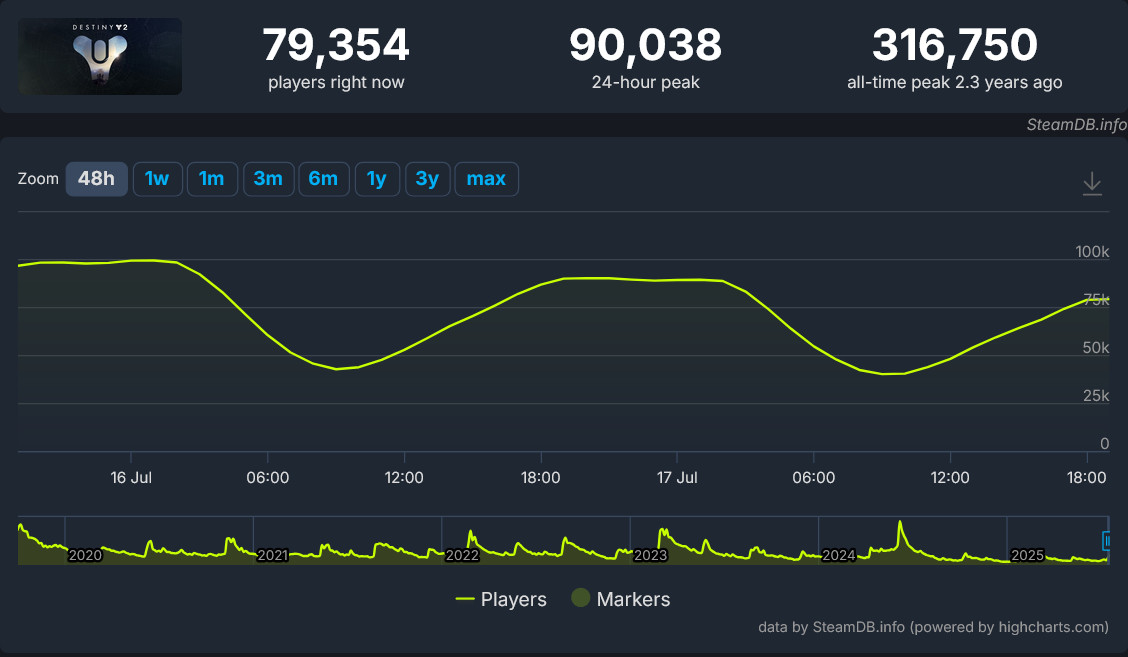Grab the navigator's right range handle
This screenshot has height=657, width=1128.
click(x=1106, y=540)
